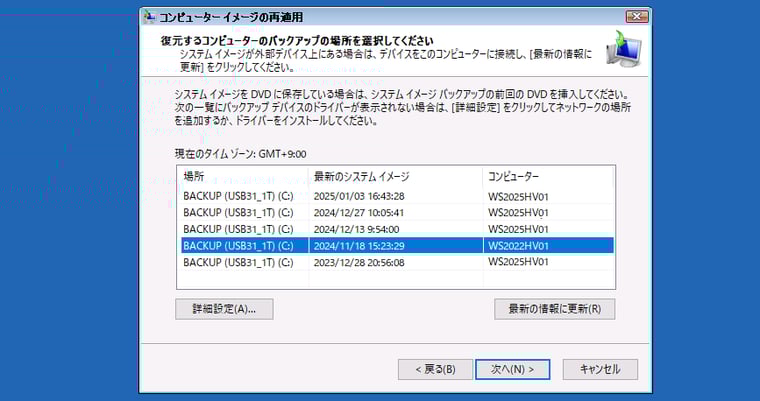The height and width of the screenshot is (401, 760).
Task: Click BACKUP (USB31_1T) location in 2023/12/28 row
Action: tap(238, 262)
